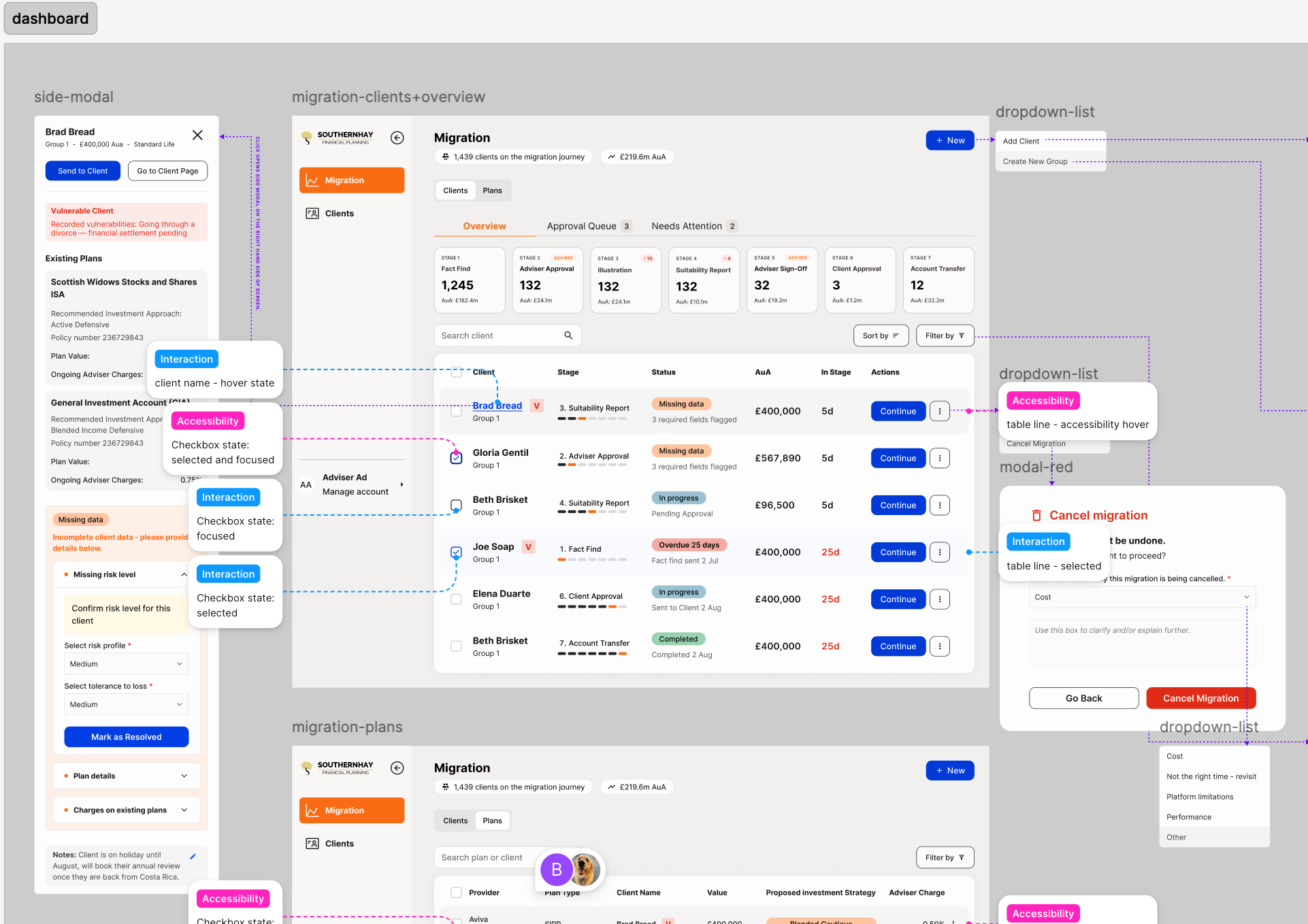
Task: Click Migration chart icon in overview sidebar
Action: click(x=312, y=180)
